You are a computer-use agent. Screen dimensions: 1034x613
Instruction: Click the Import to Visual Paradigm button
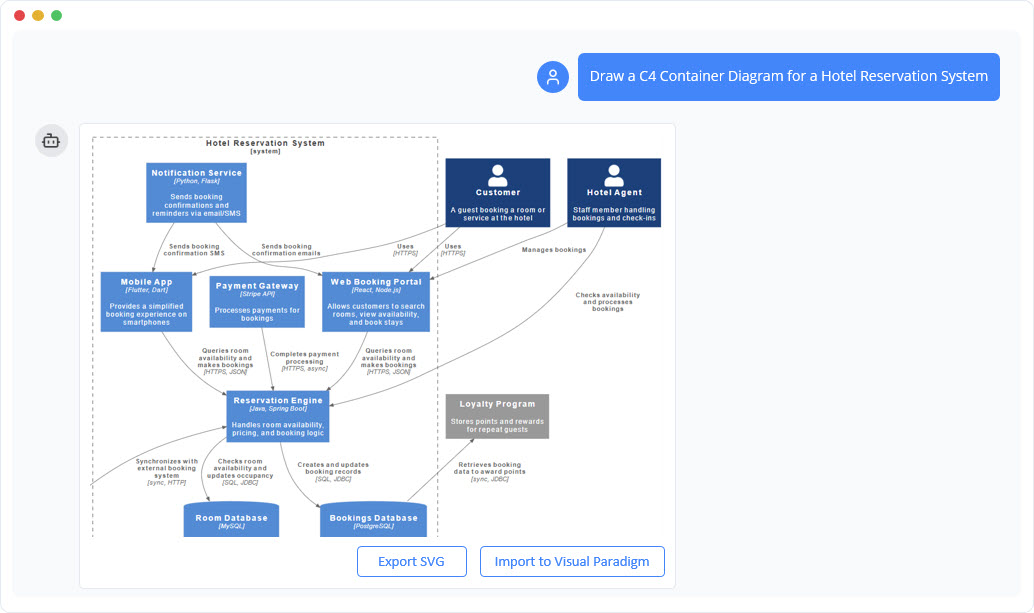click(x=572, y=561)
